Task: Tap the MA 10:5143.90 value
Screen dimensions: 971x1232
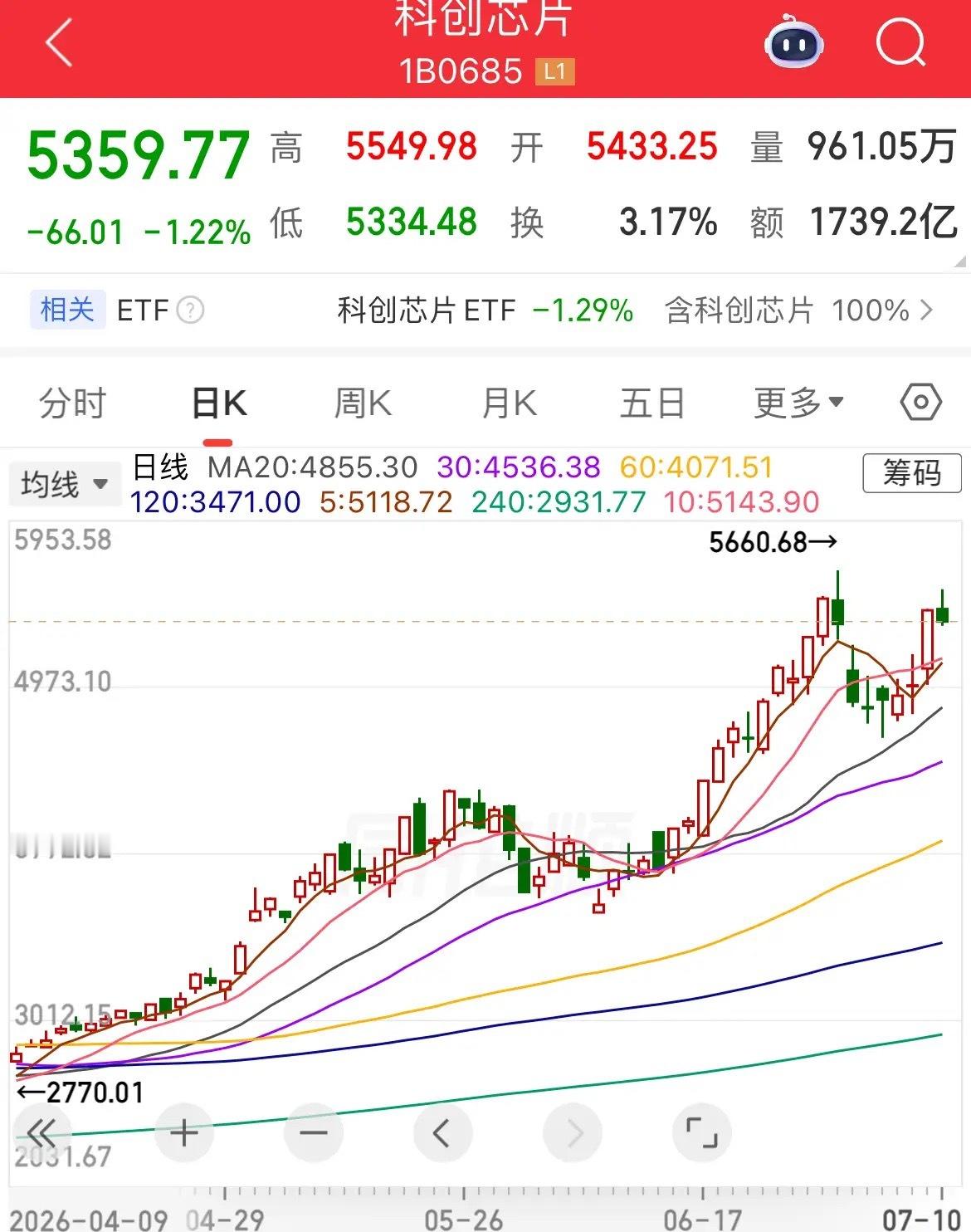Action: (742, 502)
